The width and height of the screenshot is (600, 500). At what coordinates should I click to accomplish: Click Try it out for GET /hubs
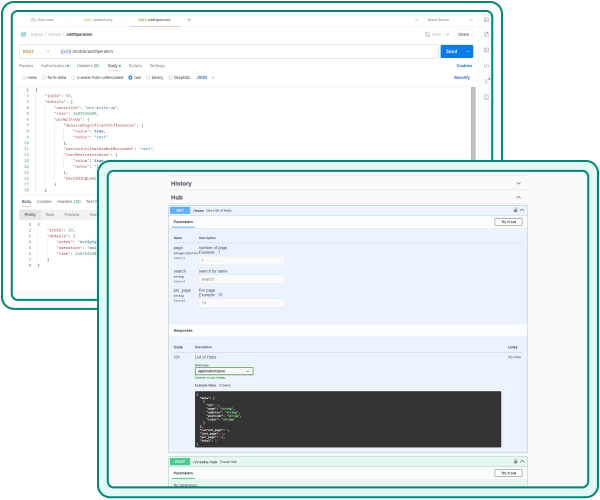(x=508, y=222)
